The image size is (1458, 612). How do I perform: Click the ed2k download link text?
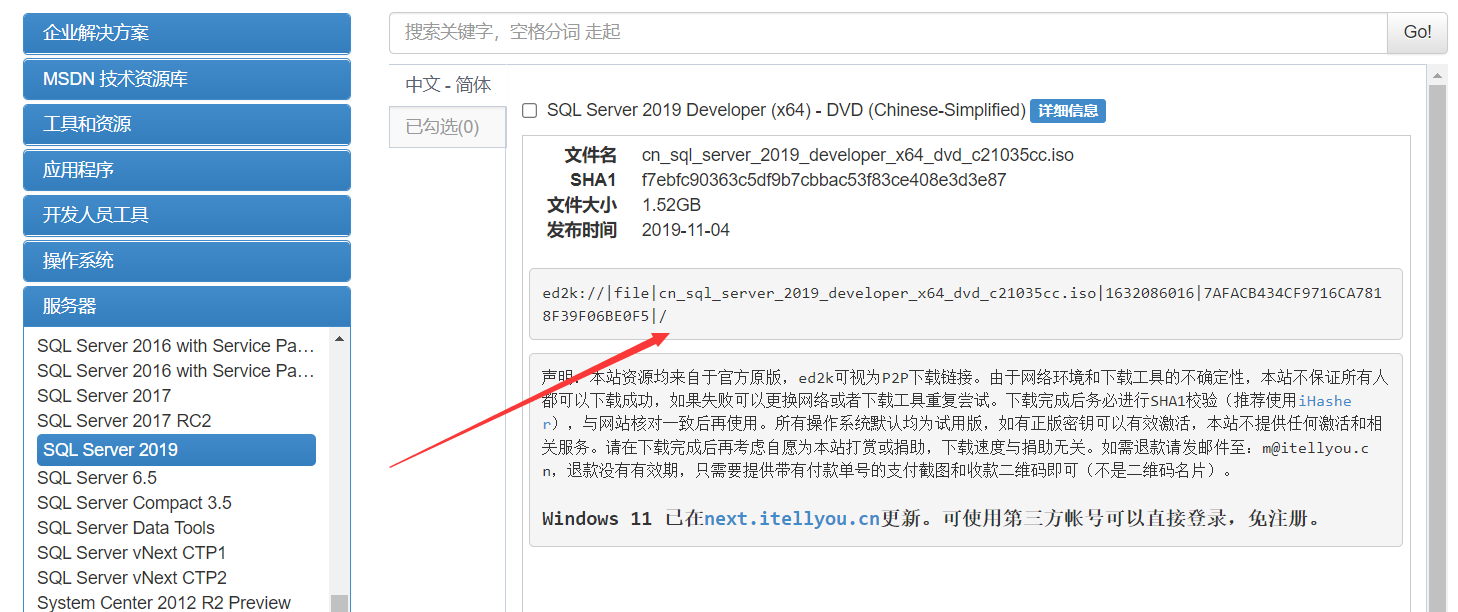point(962,305)
